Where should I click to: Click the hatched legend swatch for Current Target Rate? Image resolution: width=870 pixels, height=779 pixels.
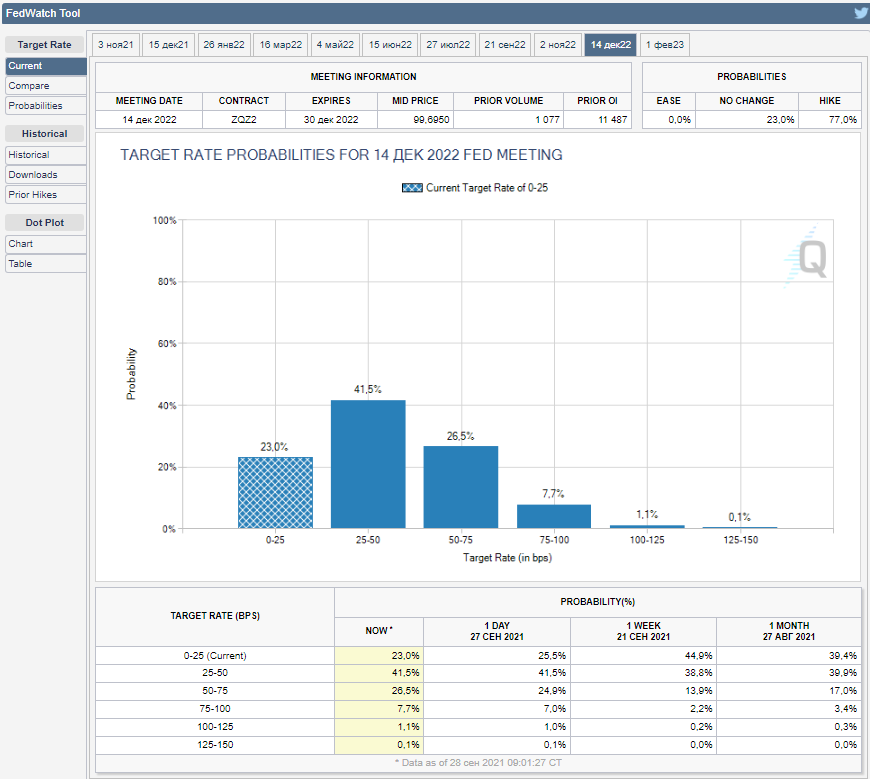tap(412, 188)
